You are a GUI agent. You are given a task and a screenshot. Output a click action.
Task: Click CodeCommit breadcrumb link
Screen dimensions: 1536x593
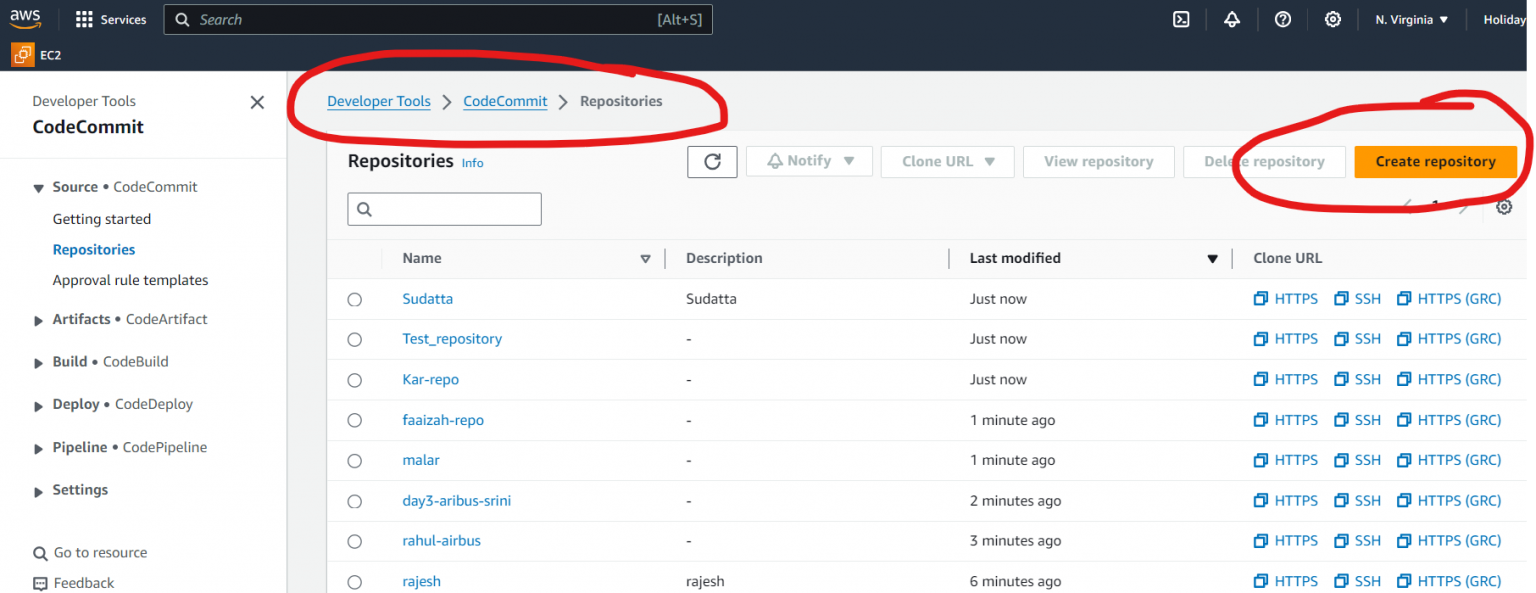(x=505, y=101)
